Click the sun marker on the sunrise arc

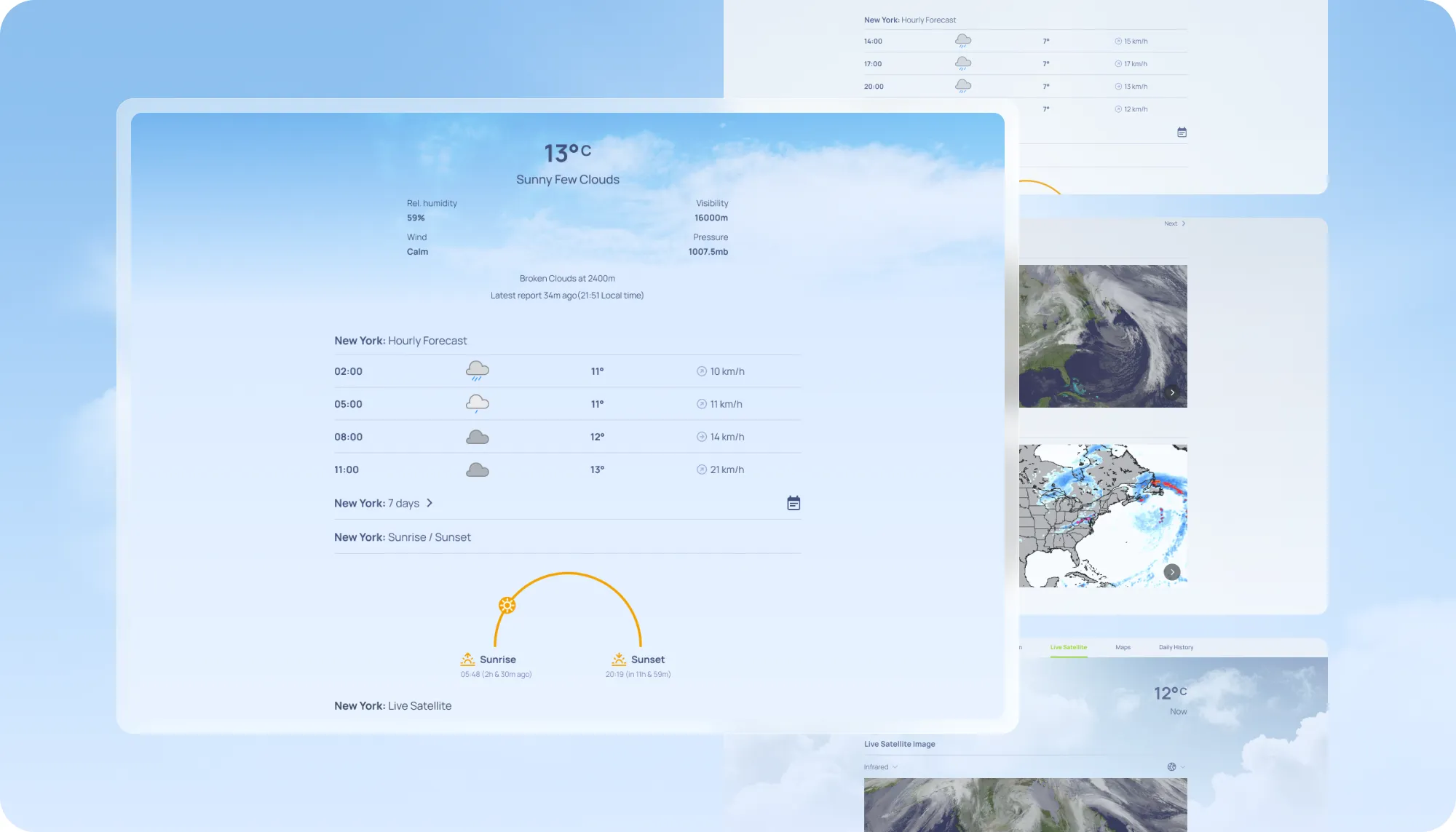[507, 605]
